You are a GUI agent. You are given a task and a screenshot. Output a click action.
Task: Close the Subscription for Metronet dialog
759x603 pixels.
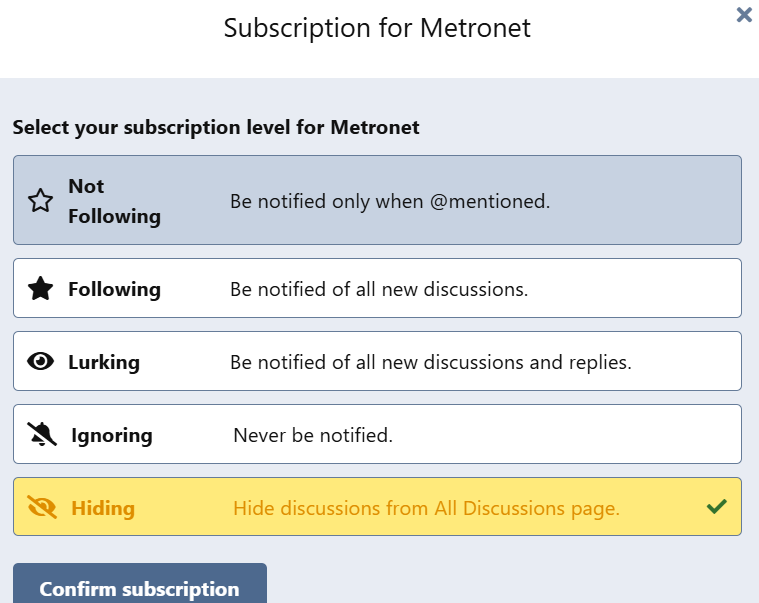coord(744,15)
